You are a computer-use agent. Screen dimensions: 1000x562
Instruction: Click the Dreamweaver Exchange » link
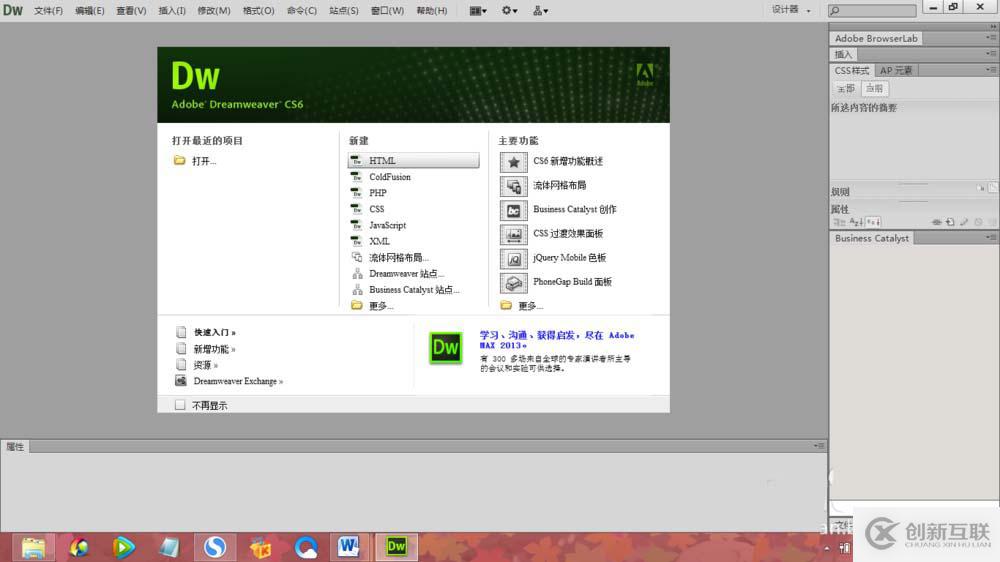[x=238, y=381]
